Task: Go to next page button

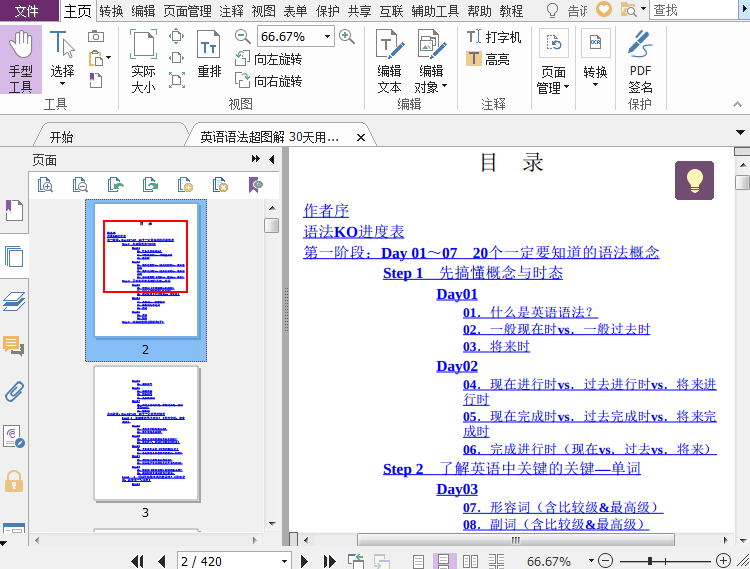Action: point(304,561)
